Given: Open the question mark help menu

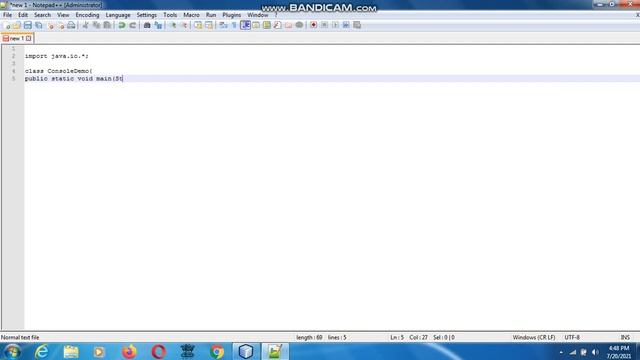Looking at the screenshot, I should click(276, 15).
